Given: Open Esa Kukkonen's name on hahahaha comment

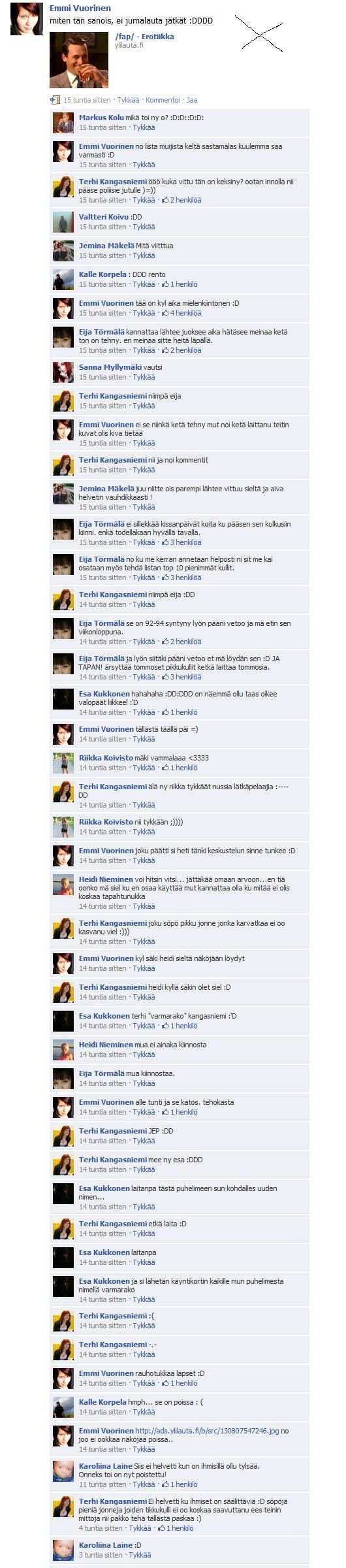Looking at the screenshot, I should [x=104, y=694].
